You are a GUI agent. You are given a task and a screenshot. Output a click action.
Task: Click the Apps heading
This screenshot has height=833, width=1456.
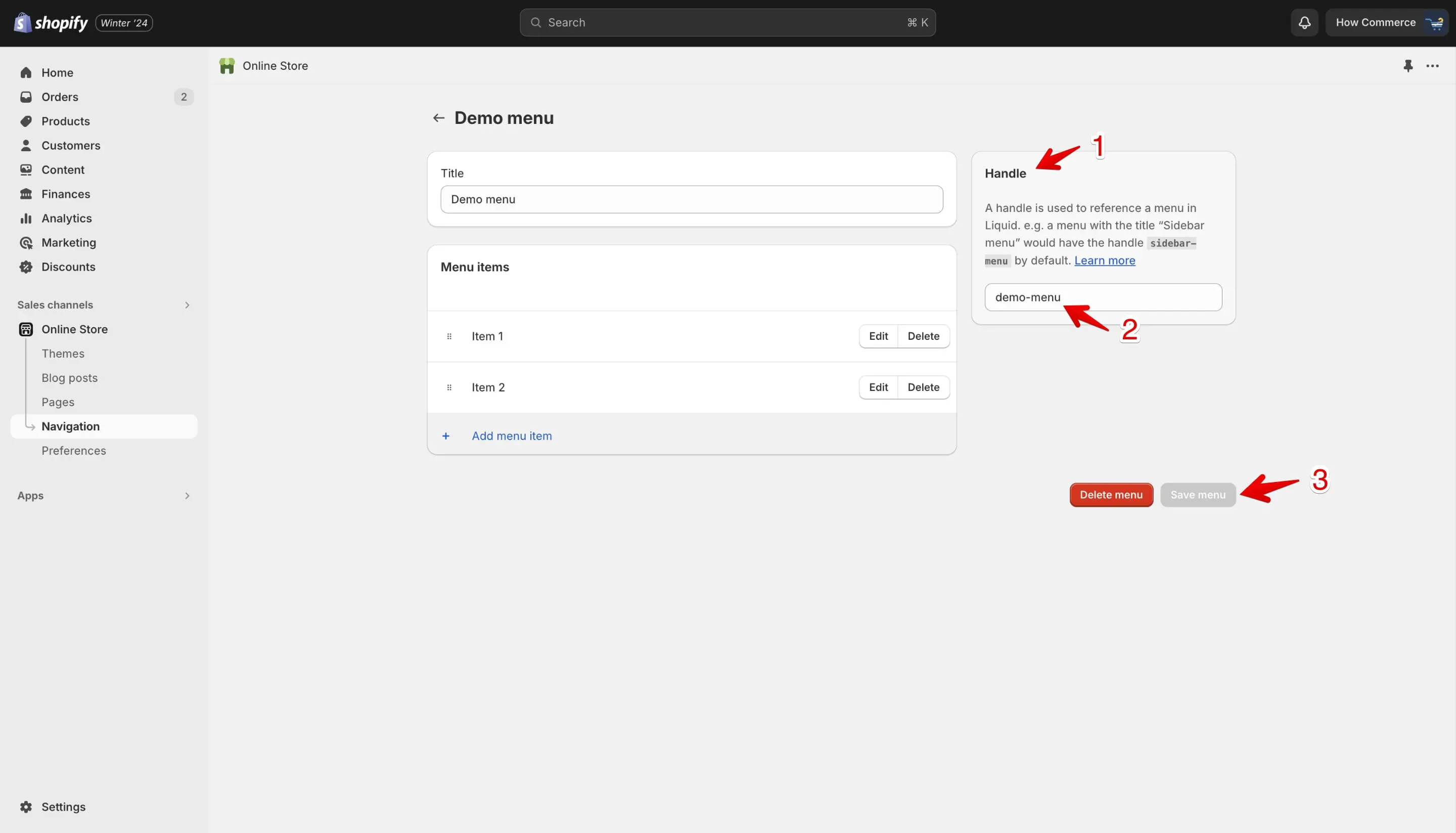coord(30,496)
